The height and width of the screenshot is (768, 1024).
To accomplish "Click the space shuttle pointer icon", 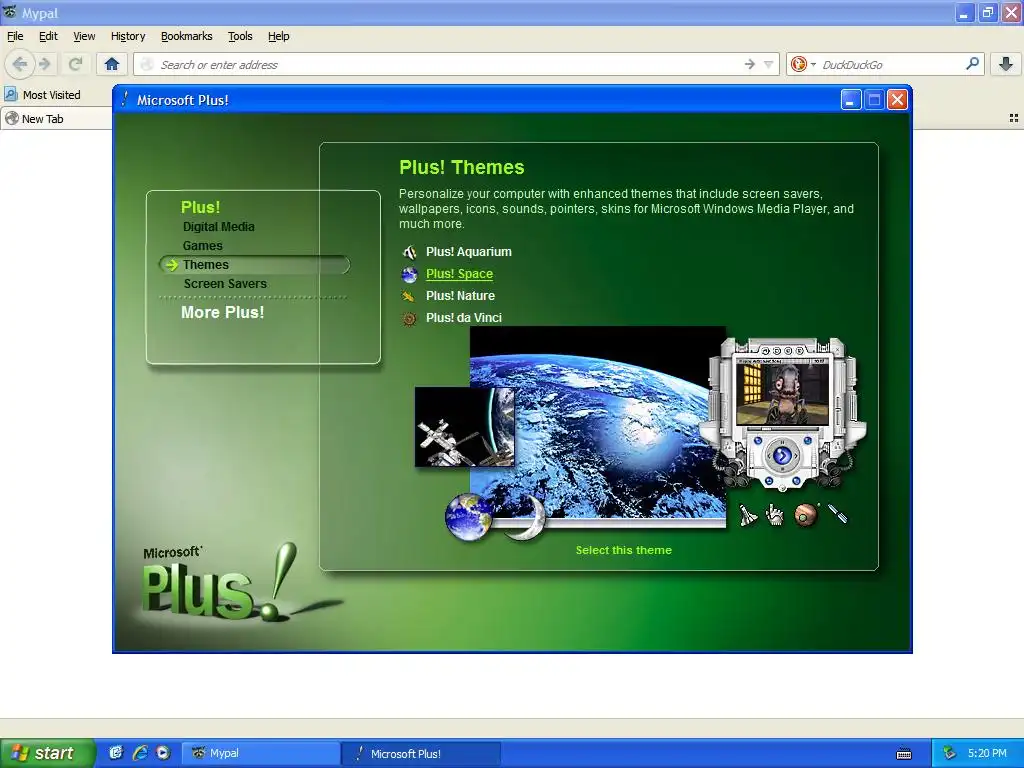I will click(x=748, y=515).
